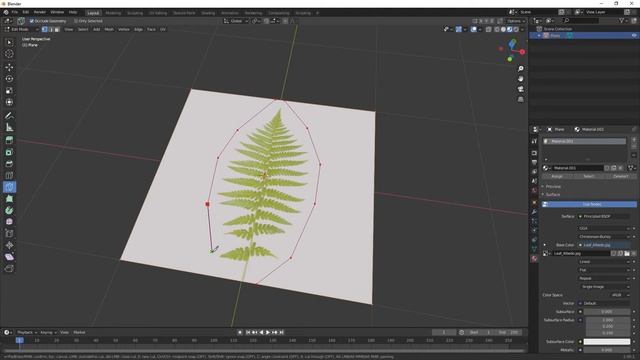
Task: Open the GGX distribution dropdown
Action: 604,229
